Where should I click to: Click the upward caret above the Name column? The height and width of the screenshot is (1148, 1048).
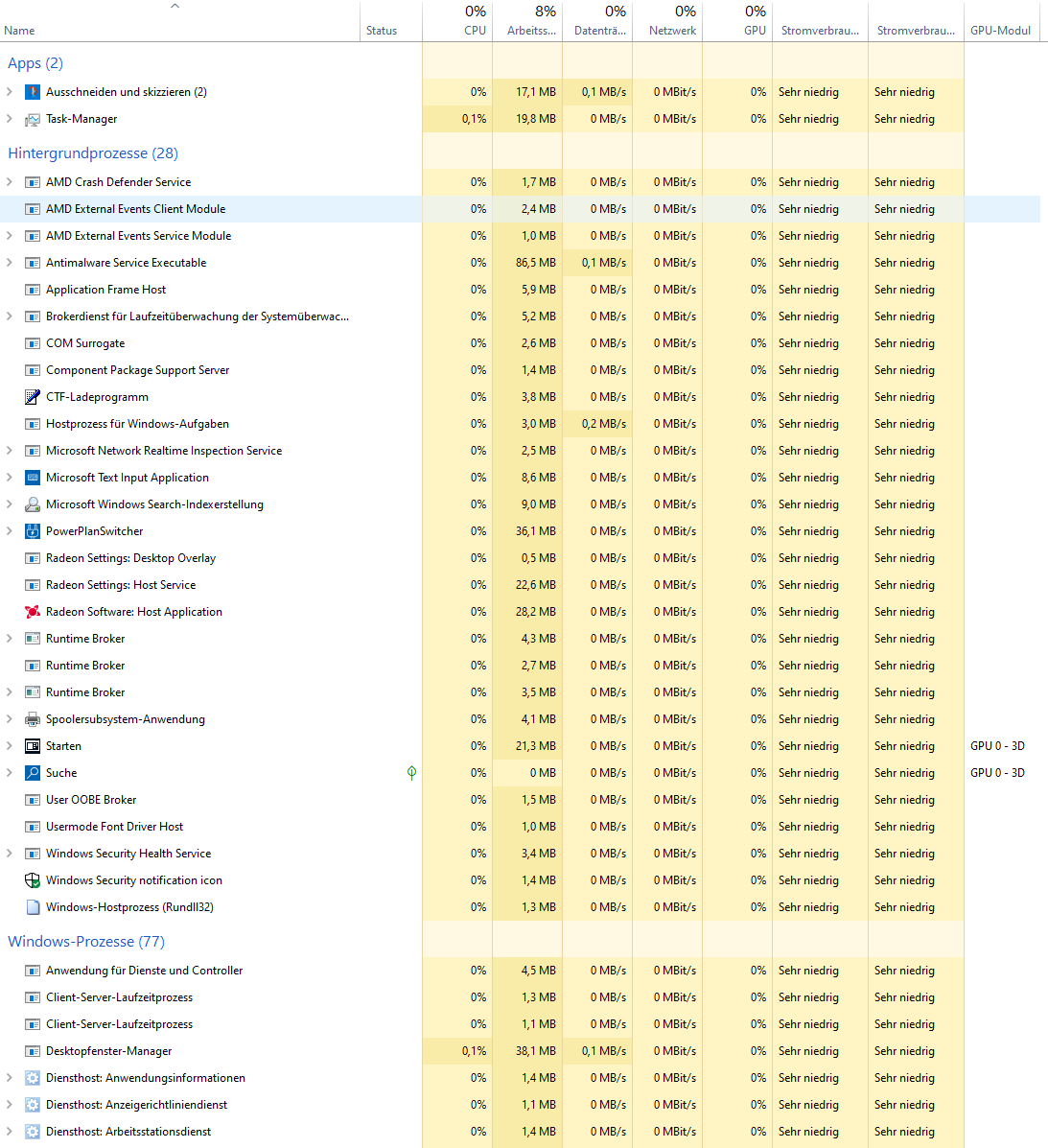pyautogui.click(x=175, y=7)
